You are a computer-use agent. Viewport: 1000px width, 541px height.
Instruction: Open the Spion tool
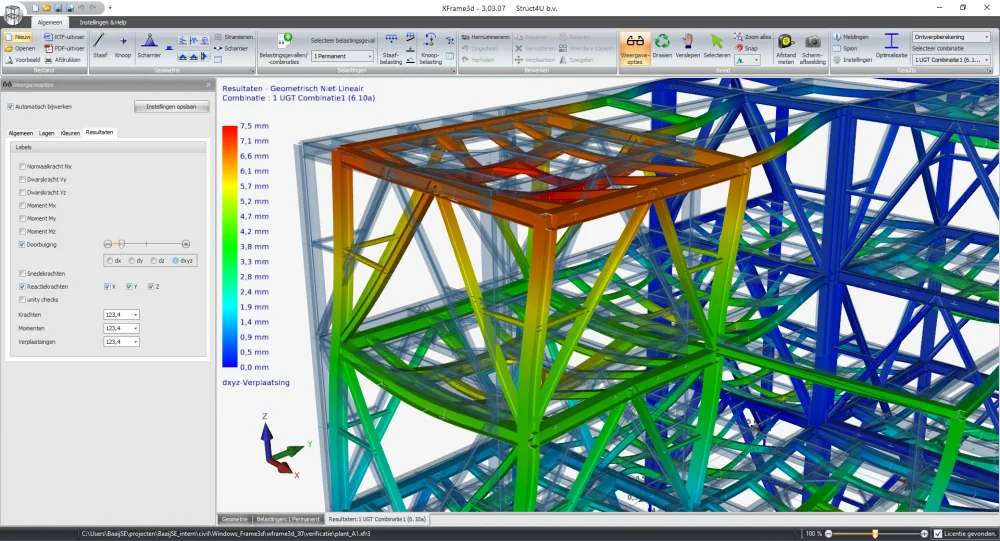pyautogui.click(x=845, y=48)
